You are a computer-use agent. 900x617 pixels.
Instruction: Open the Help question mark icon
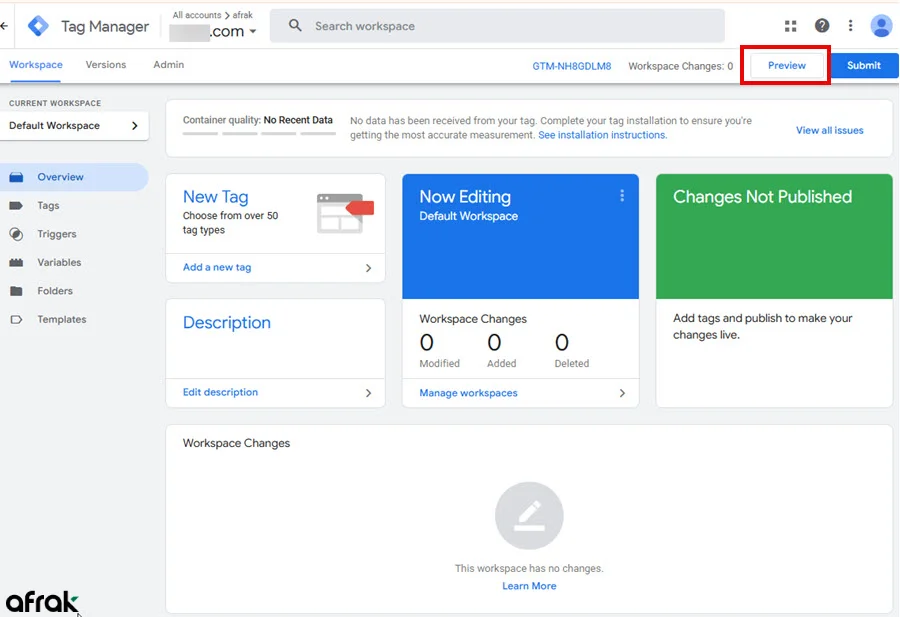[822, 26]
